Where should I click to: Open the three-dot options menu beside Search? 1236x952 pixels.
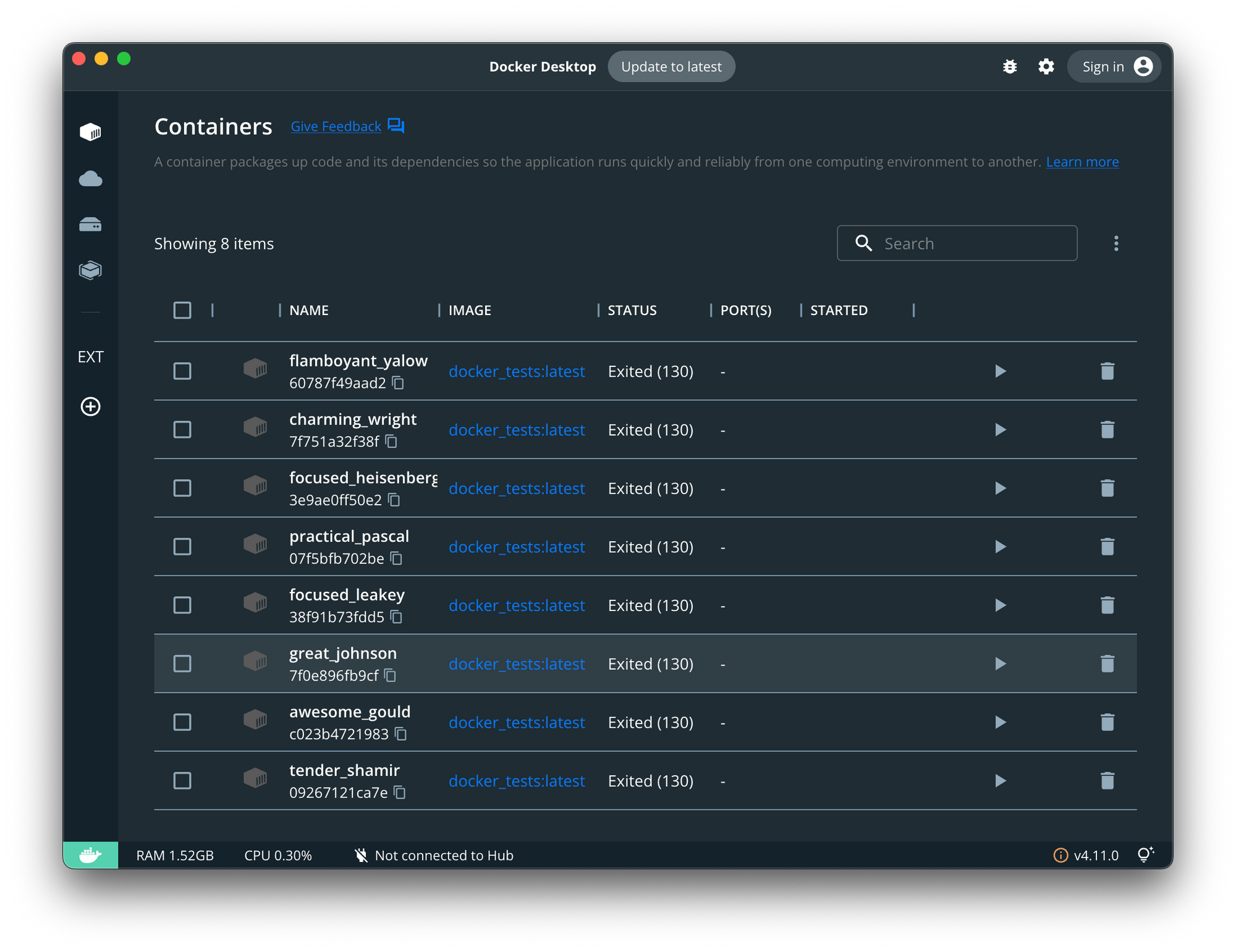[x=1115, y=243]
